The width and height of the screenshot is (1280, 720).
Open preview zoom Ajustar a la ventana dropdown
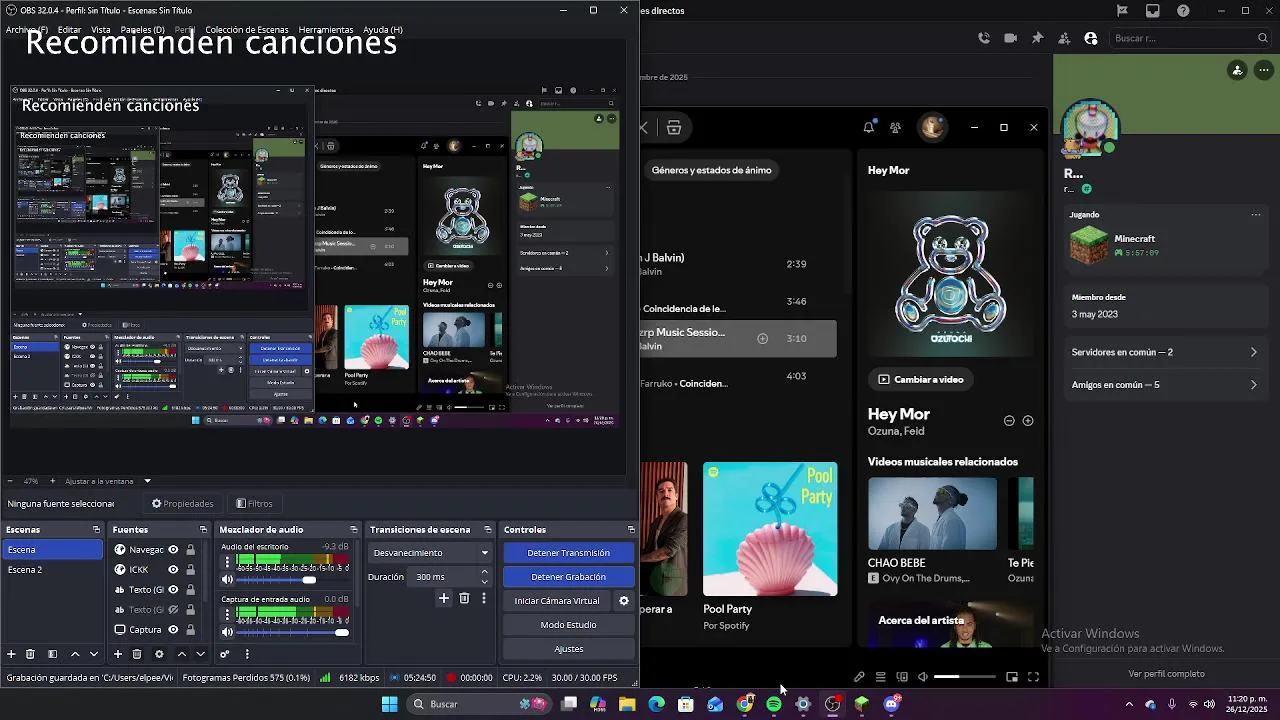pyautogui.click(x=108, y=481)
